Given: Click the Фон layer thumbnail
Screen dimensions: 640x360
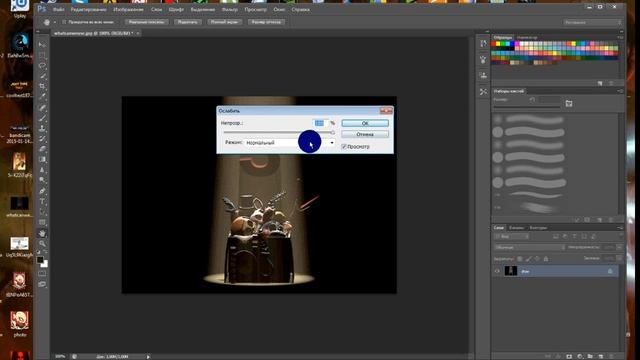Looking at the screenshot, I should click(x=511, y=271).
